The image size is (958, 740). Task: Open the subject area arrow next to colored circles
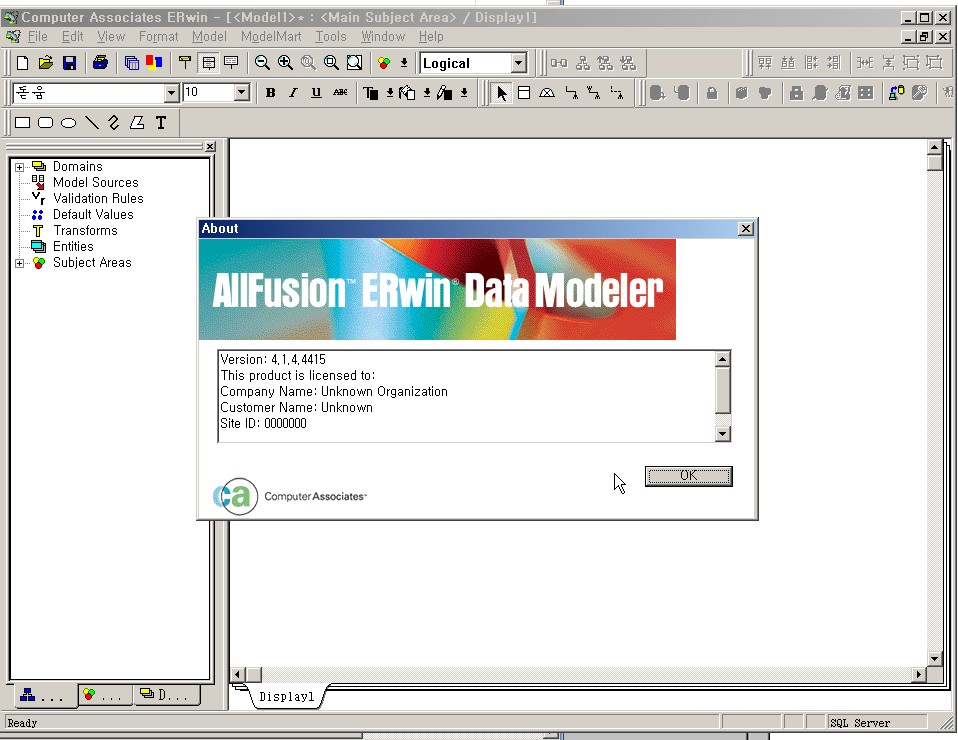[404, 63]
